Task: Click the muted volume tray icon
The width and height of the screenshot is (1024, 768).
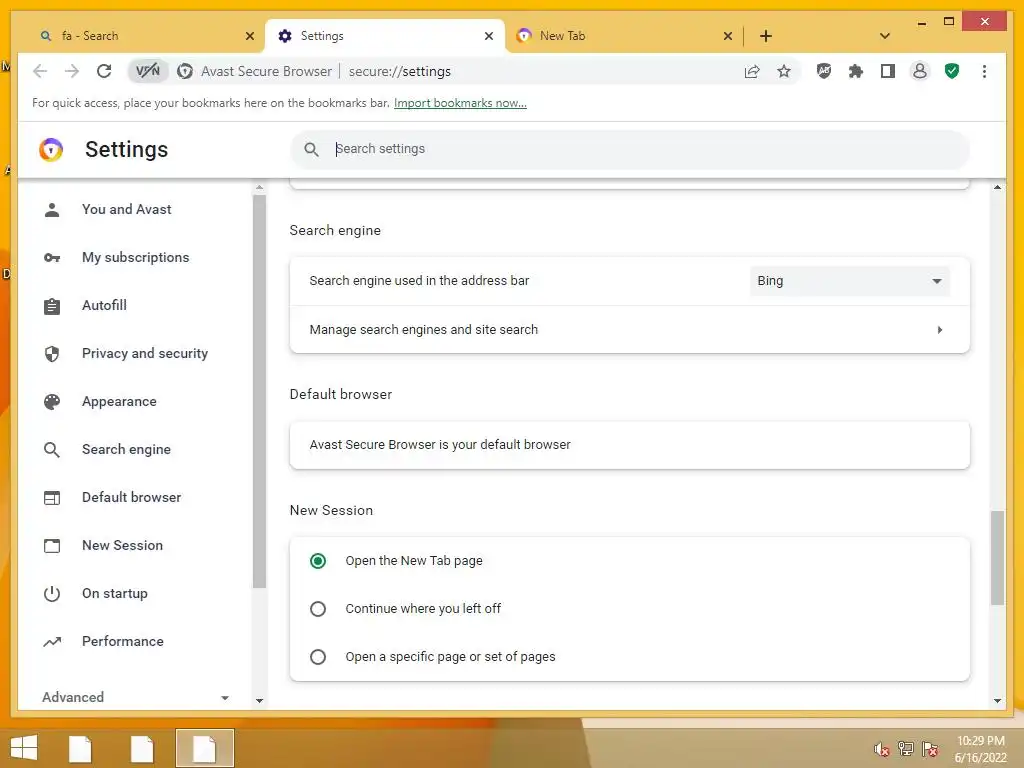Action: 882,749
